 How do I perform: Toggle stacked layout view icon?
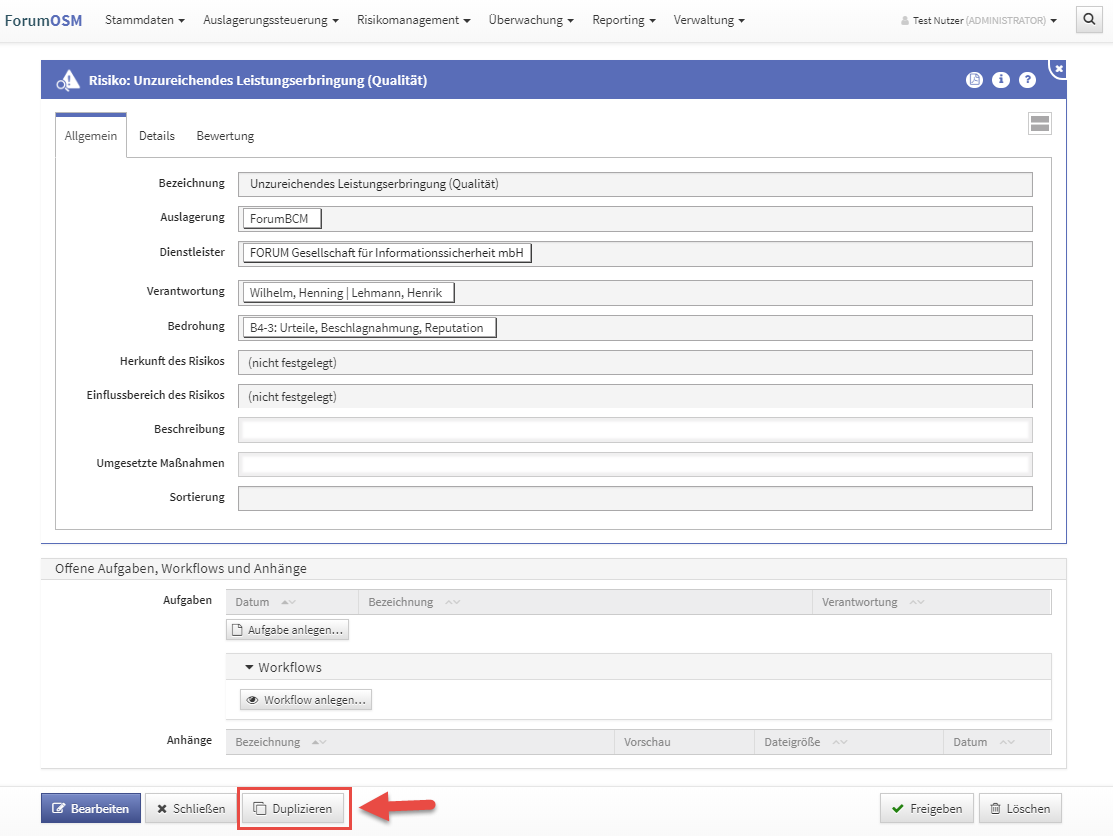(1039, 124)
